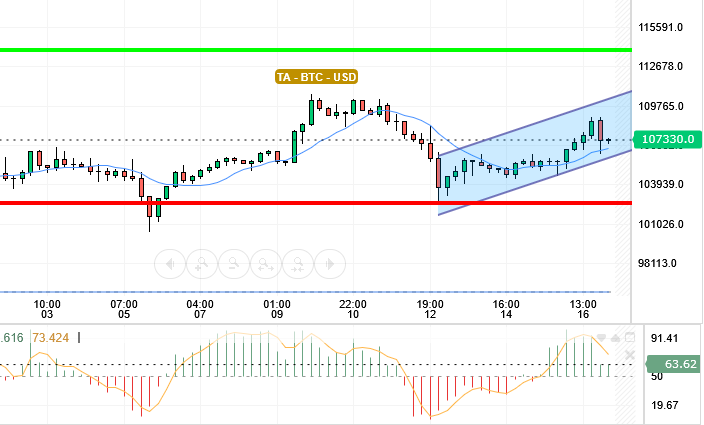Click the 13:00 16 time axis label

(x=583, y=309)
